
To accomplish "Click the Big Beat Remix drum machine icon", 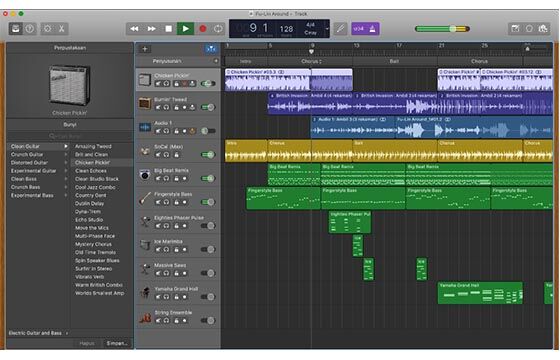I will pos(145,174).
